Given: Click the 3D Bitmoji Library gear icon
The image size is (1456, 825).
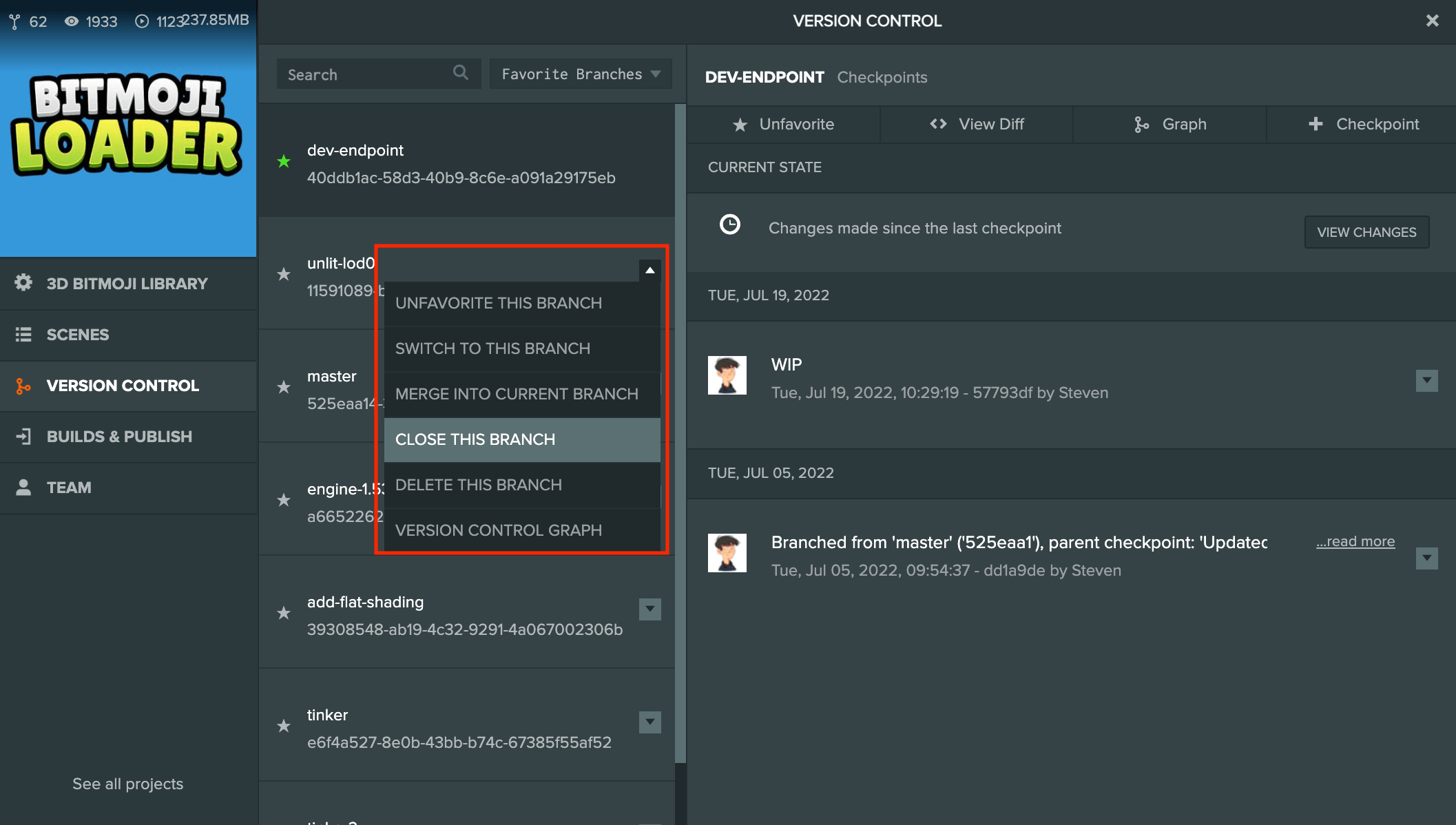Looking at the screenshot, I should (23, 283).
